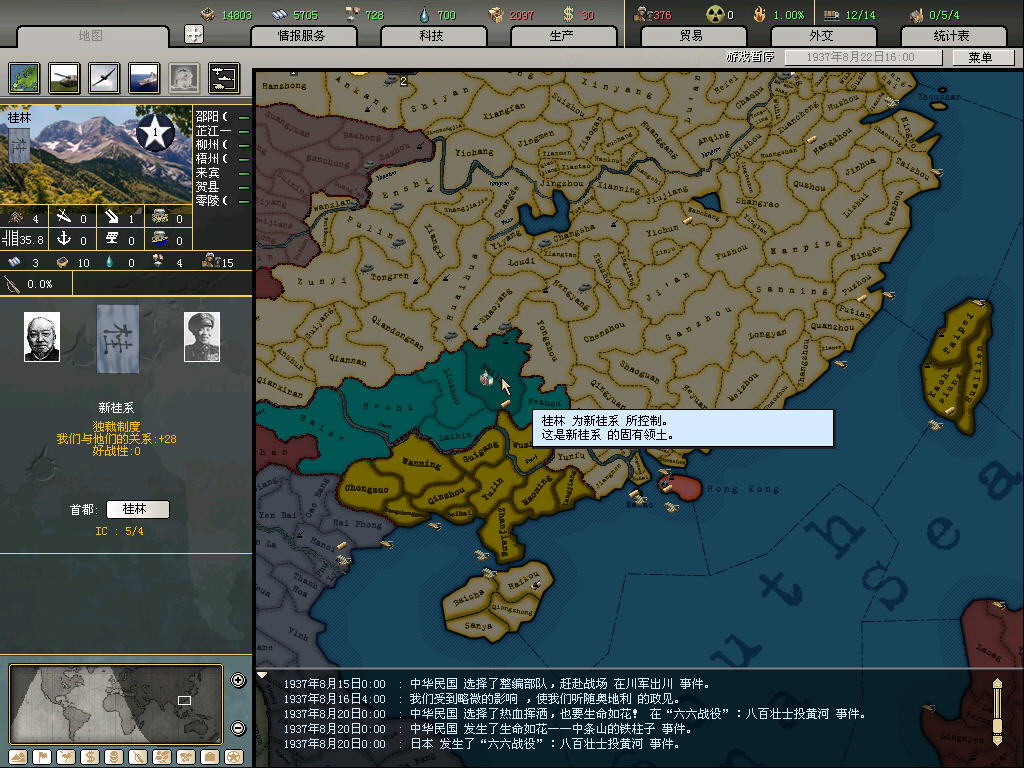Open the 情报服务 tab
The width and height of the screenshot is (1024, 768).
tap(302, 36)
